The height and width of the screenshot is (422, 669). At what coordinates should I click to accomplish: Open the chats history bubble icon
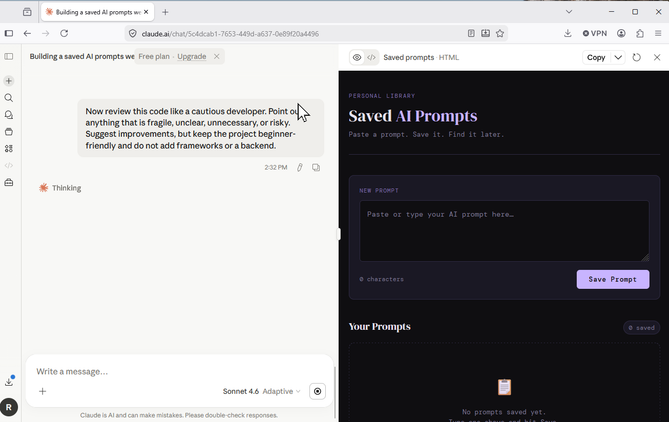(x=9, y=115)
